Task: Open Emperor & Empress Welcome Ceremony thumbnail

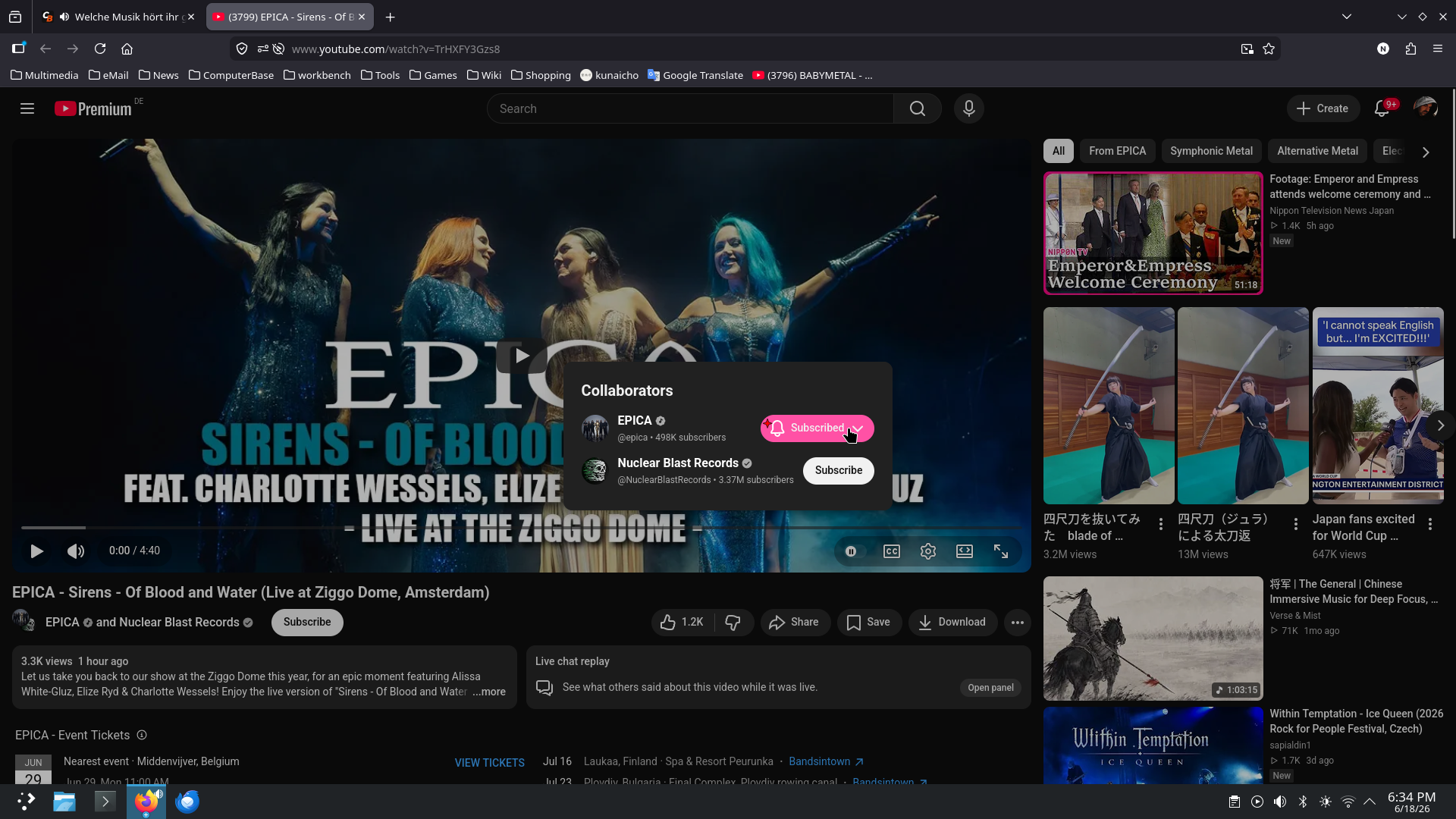Action: pos(1153,233)
